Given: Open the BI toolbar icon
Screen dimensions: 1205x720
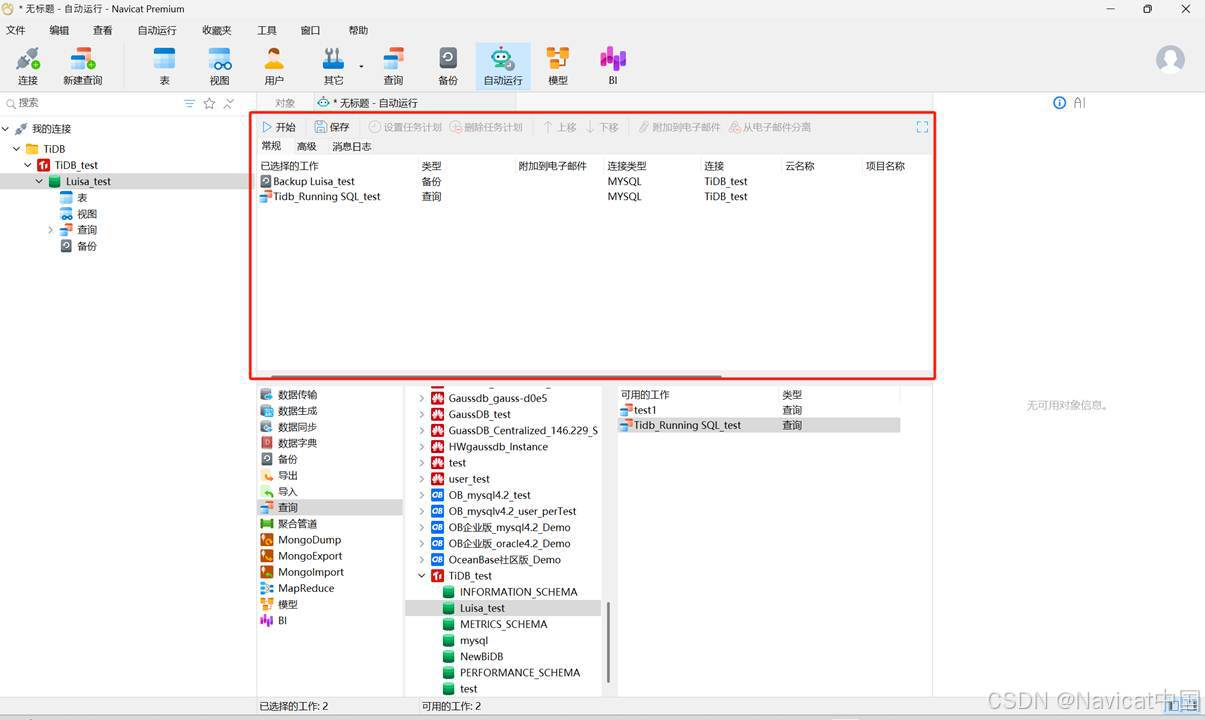Looking at the screenshot, I should pos(613,65).
